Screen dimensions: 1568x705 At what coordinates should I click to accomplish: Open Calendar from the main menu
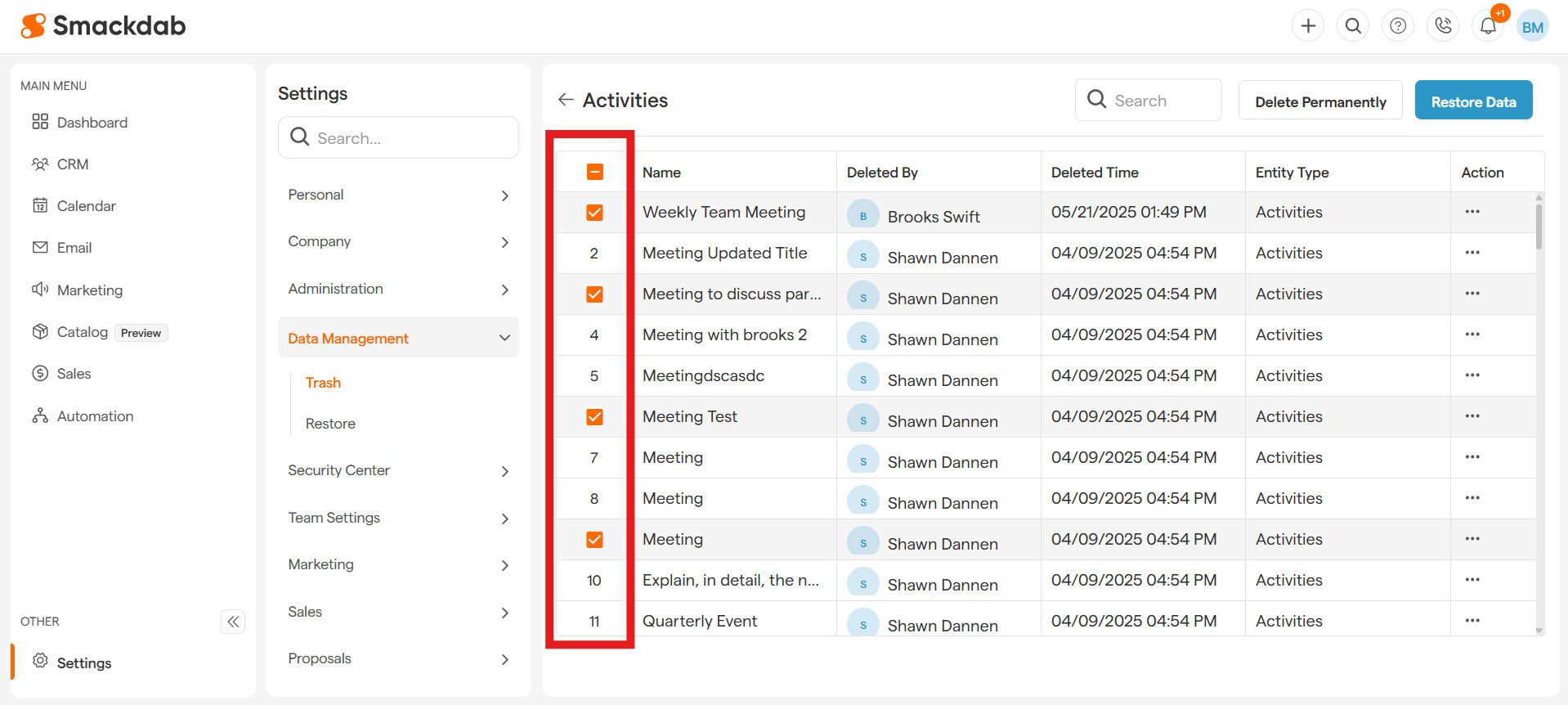pos(86,206)
